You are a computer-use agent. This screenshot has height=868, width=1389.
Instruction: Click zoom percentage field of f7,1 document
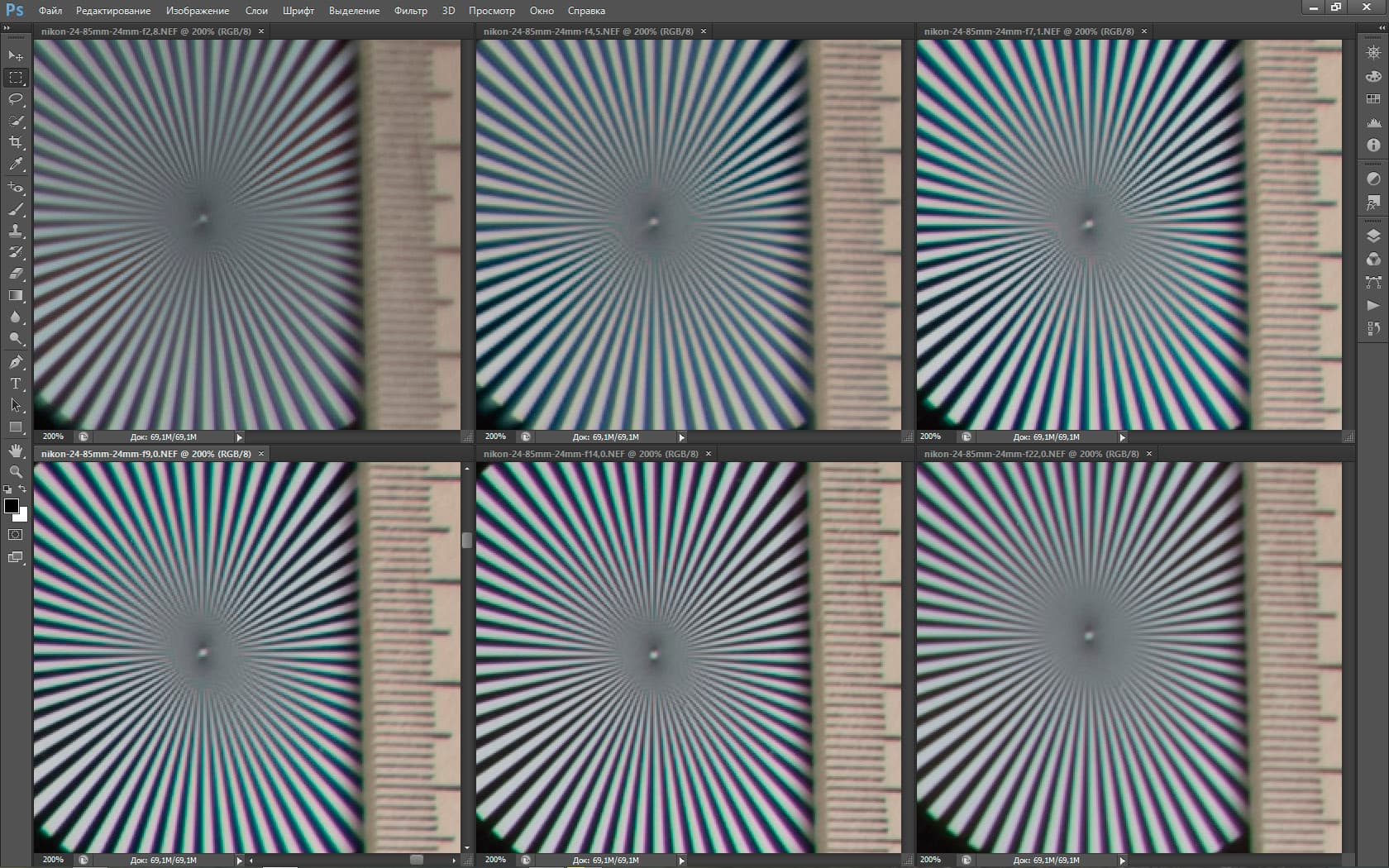[x=931, y=436]
